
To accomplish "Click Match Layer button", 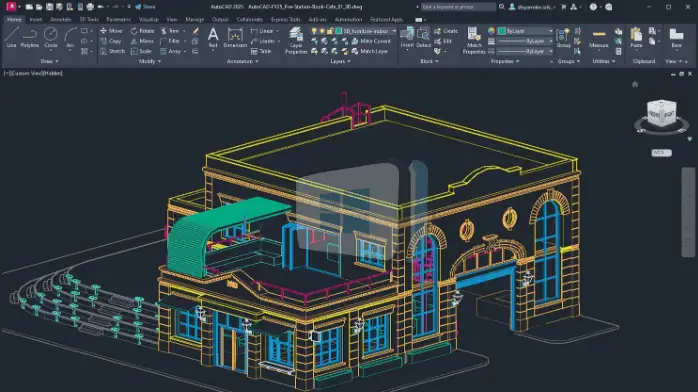I will coord(370,51).
